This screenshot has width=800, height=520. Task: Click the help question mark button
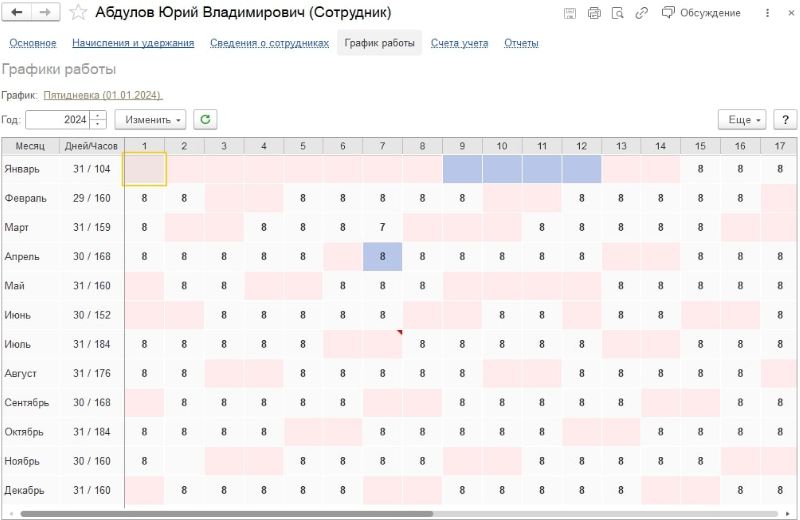click(785, 119)
